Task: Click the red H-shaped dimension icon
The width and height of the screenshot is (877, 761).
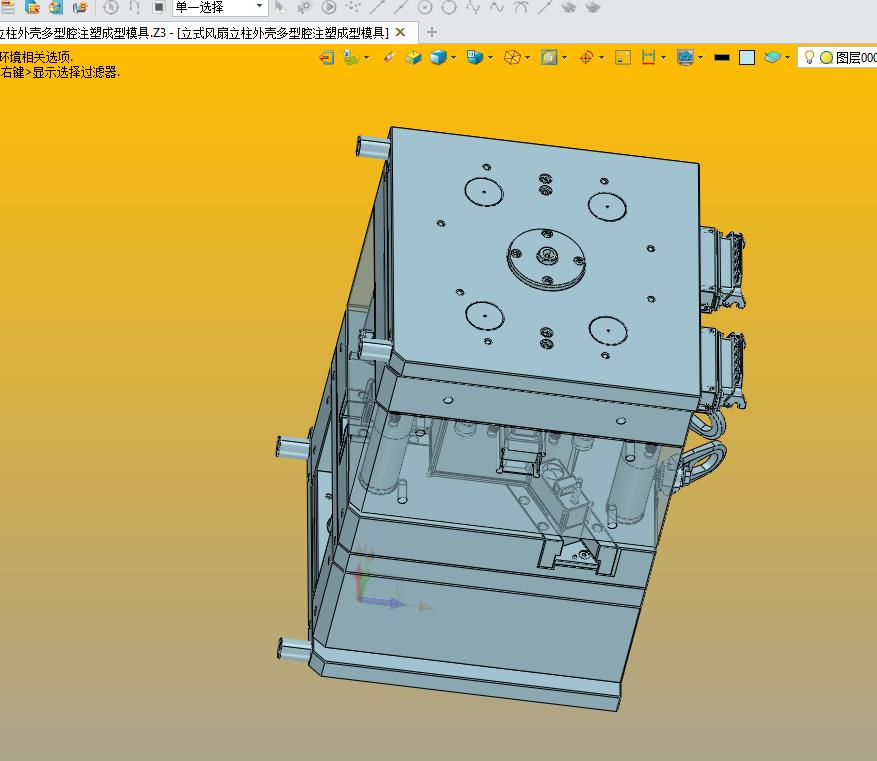Action: [648, 58]
